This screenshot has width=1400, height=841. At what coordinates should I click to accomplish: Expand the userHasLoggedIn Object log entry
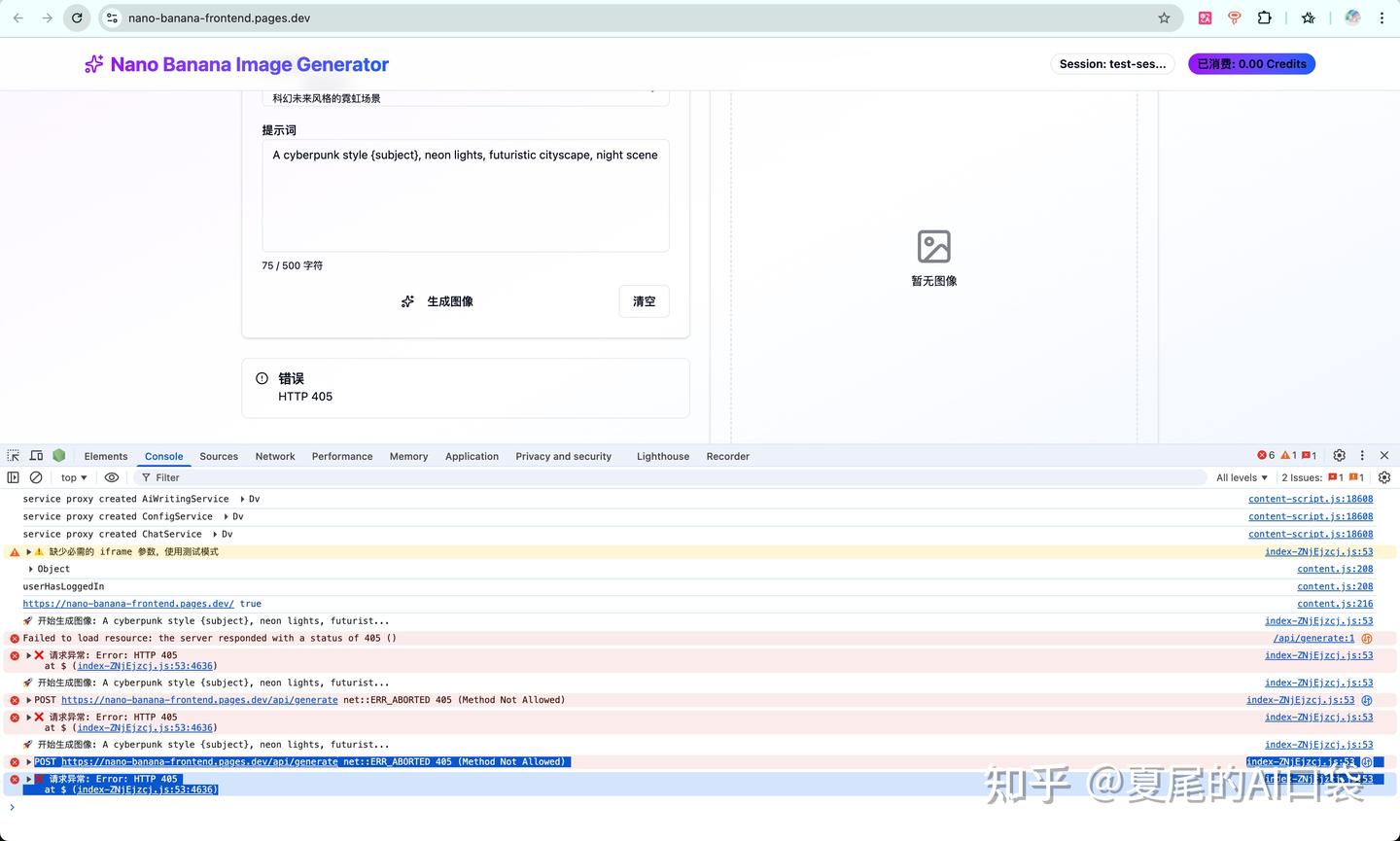[31, 569]
